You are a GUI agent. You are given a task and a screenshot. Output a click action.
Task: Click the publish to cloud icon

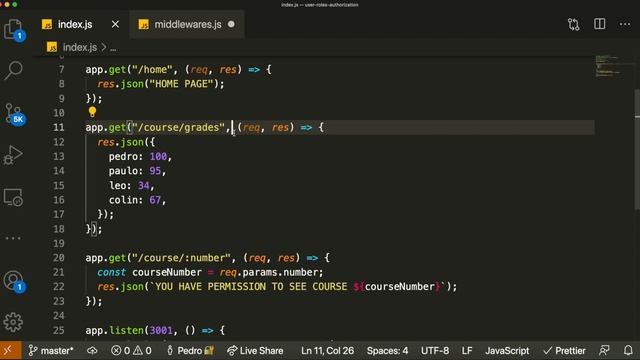coord(92,351)
